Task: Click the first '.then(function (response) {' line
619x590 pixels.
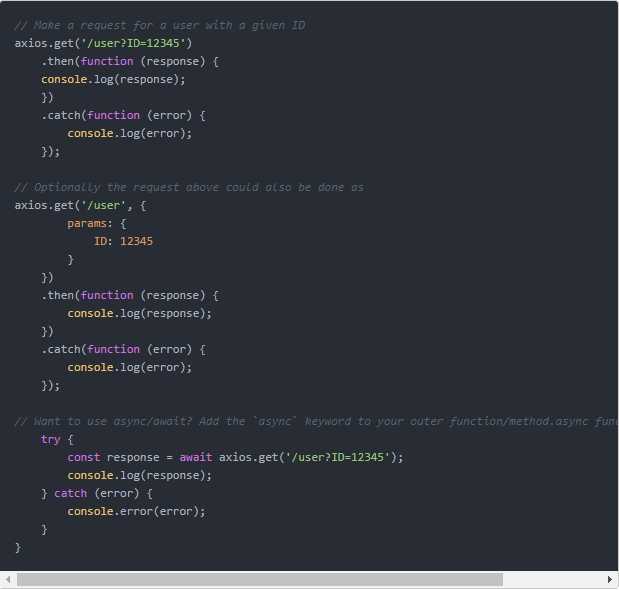Action: coord(129,62)
